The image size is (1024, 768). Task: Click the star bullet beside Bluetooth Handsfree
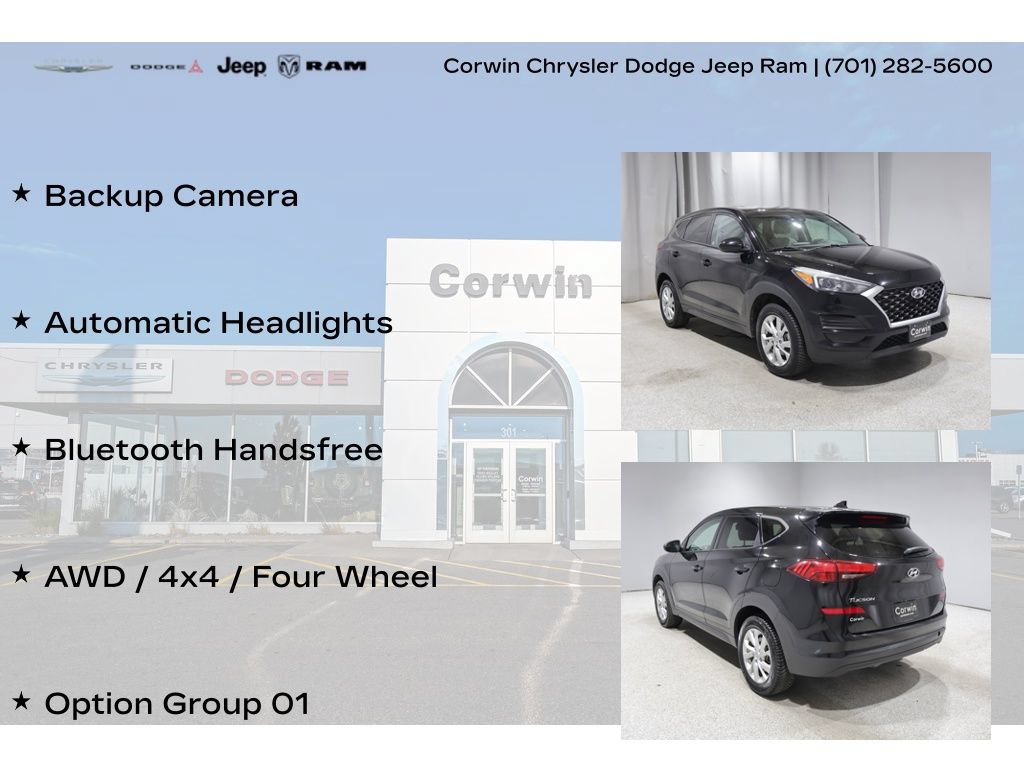pos(21,447)
